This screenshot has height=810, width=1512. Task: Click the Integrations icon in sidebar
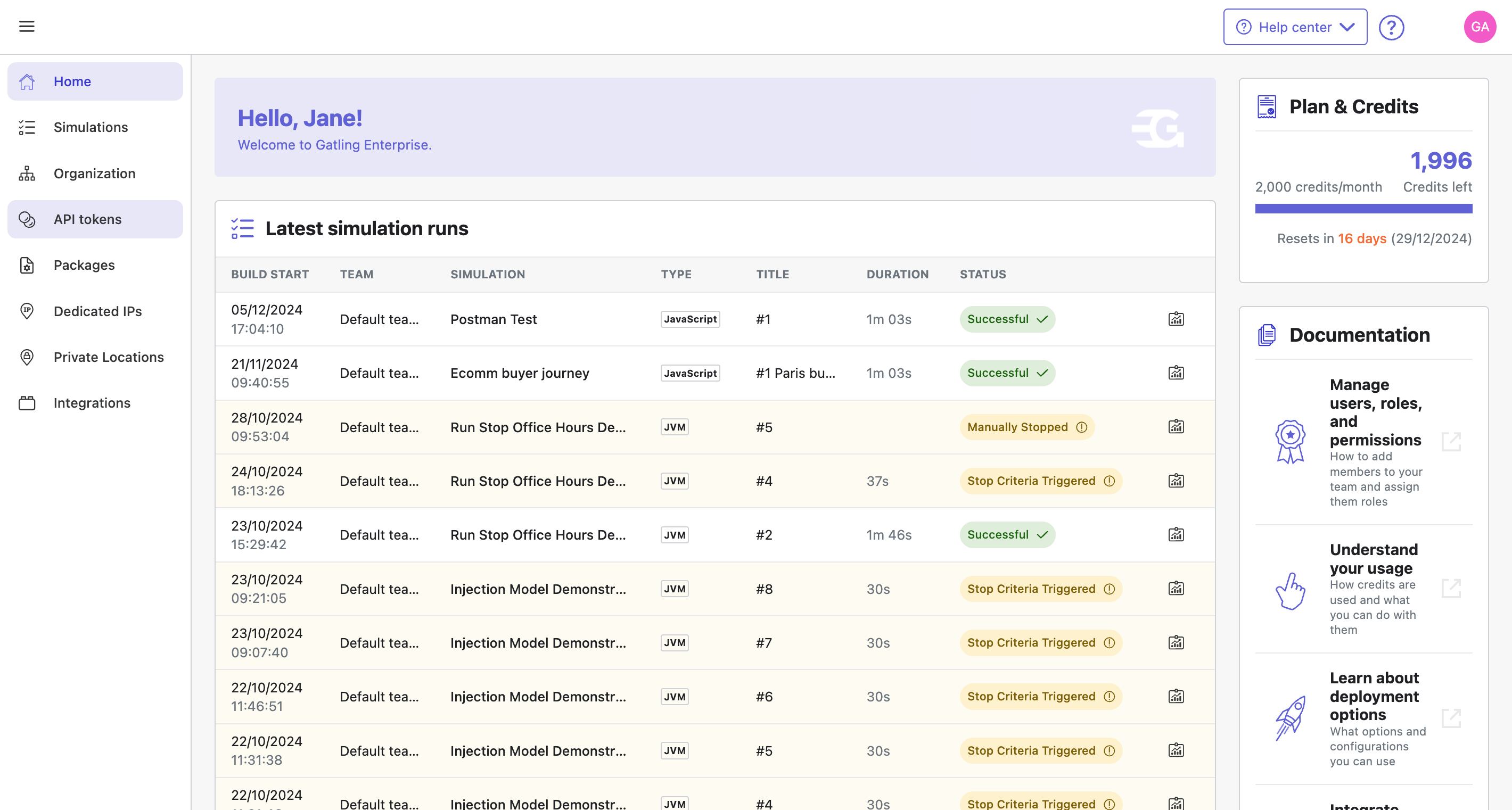[x=27, y=403]
